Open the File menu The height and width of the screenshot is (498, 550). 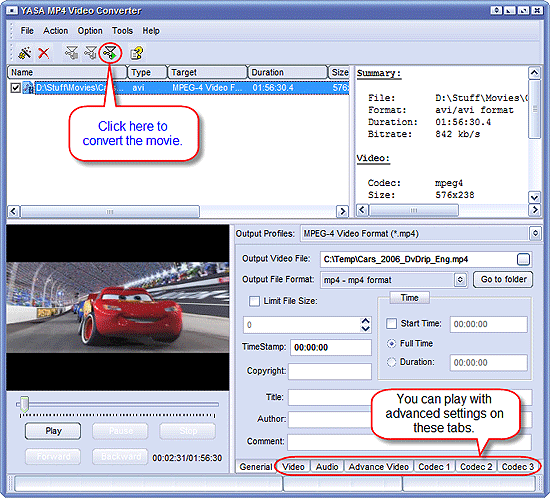pyautogui.click(x=27, y=31)
